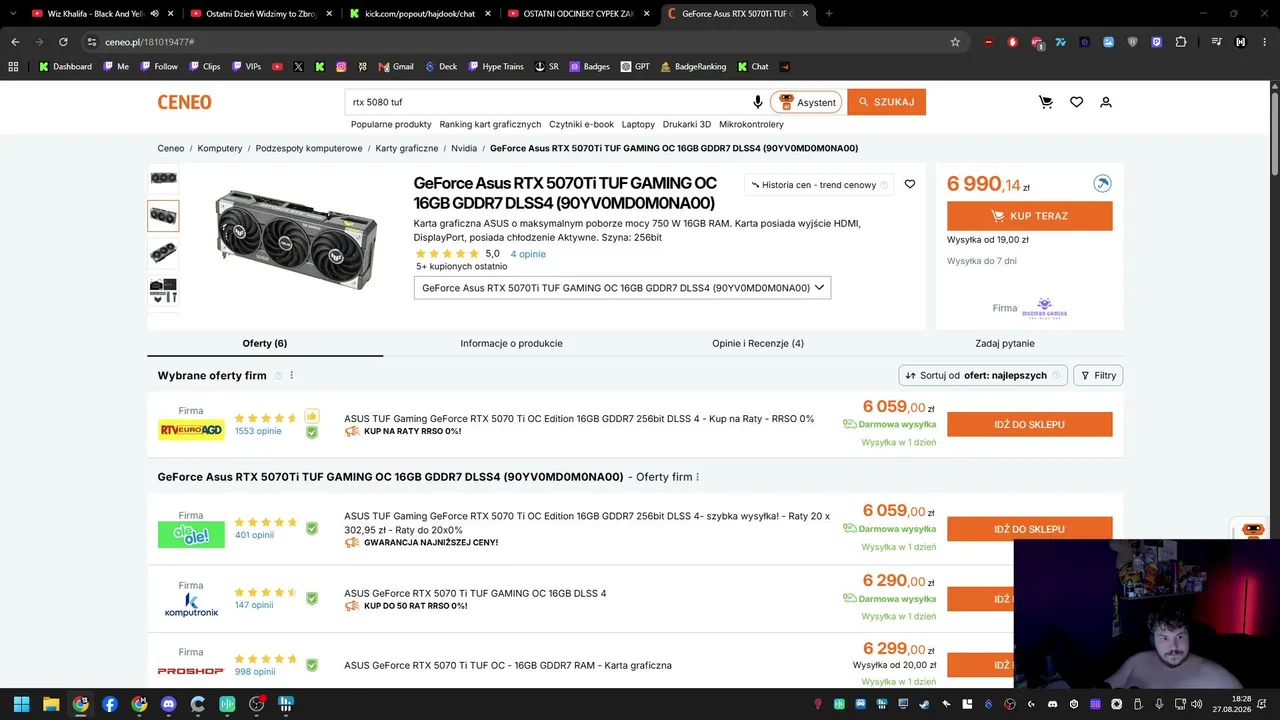
Task: Open the Komputronik store logo
Action: pyautogui.click(x=191, y=605)
